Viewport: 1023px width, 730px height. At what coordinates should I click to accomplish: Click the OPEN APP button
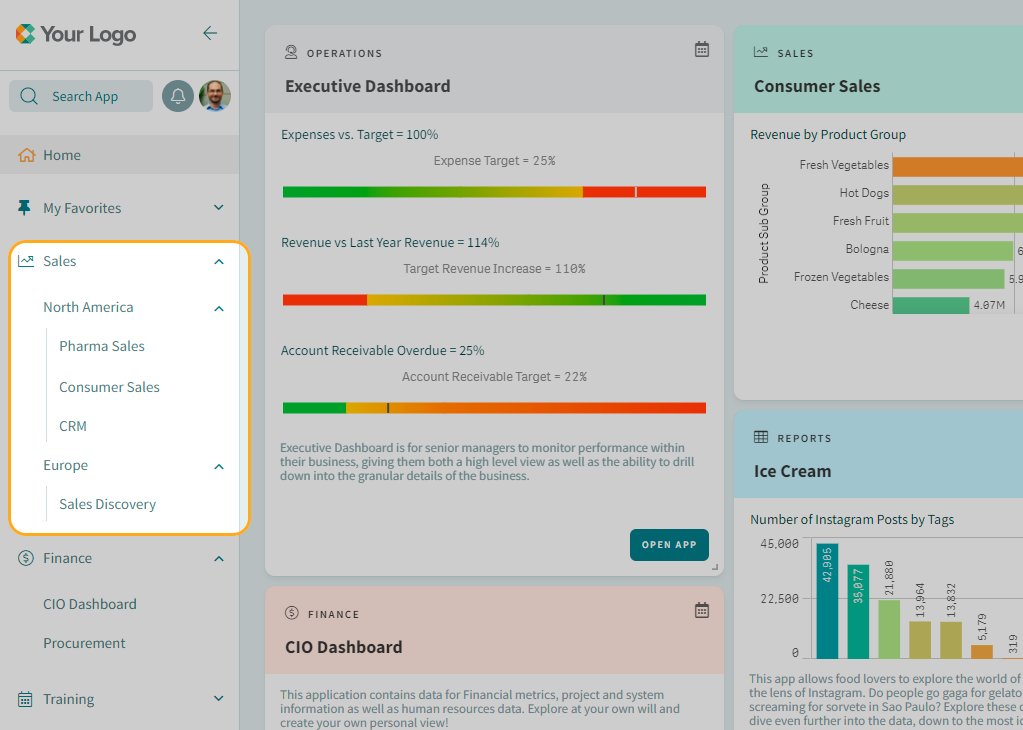(669, 545)
